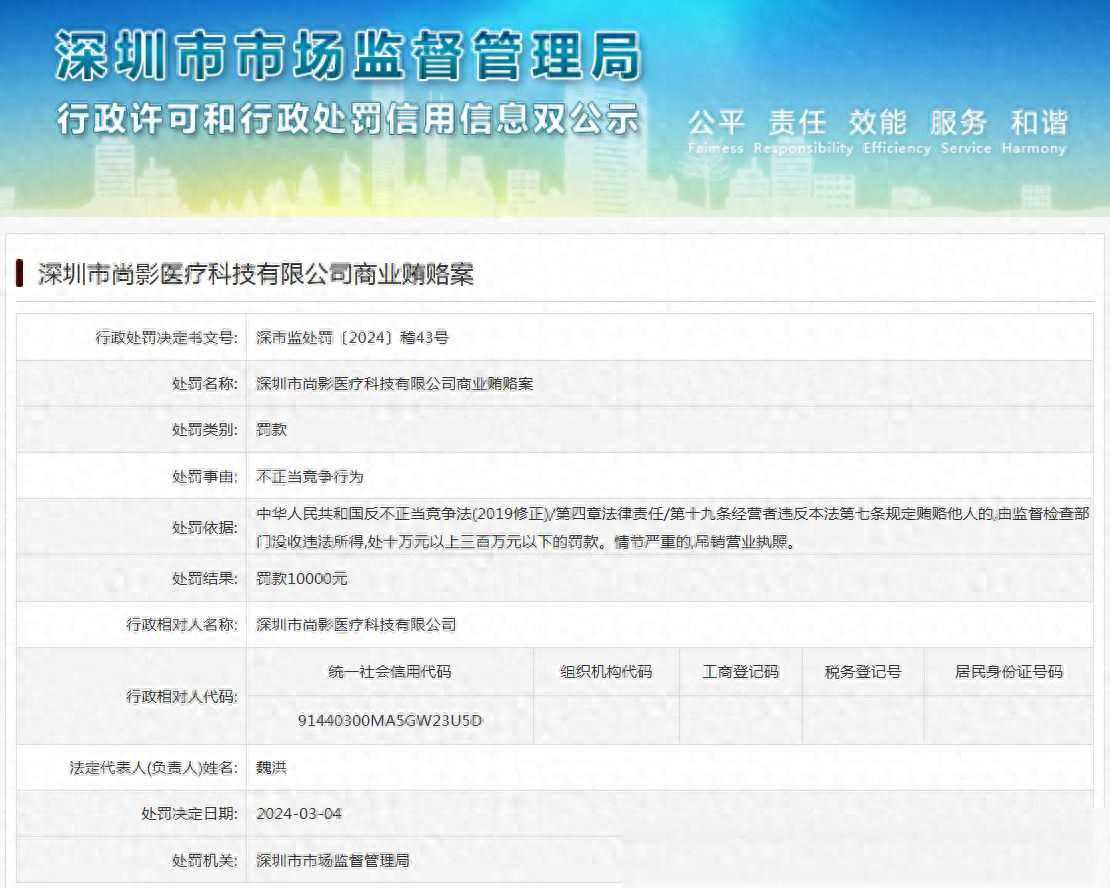Click the document number 深市监处罚〔2024〕稽43号
The height and width of the screenshot is (888, 1110).
(352, 337)
